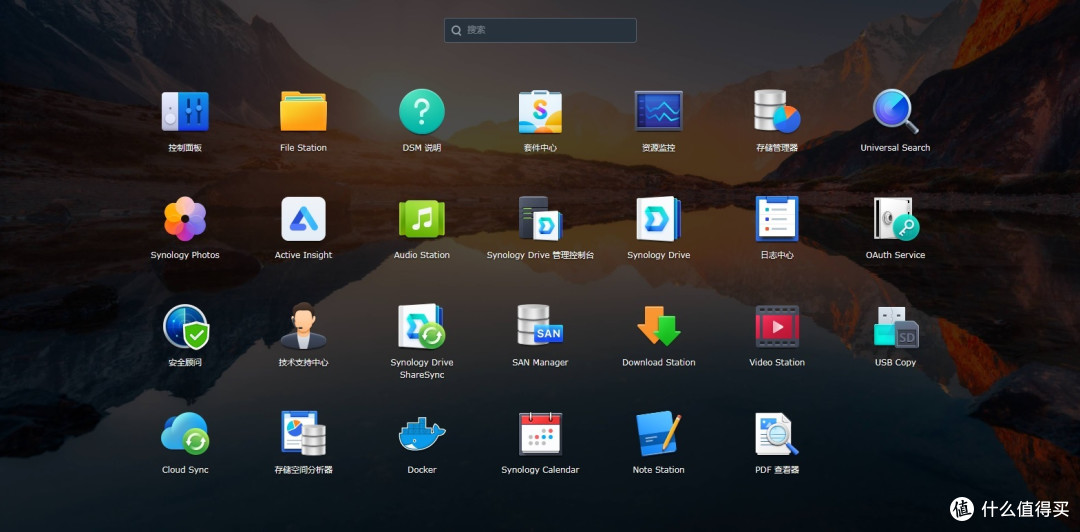Open Cloud Sync

pyautogui.click(x=185, y=434)
